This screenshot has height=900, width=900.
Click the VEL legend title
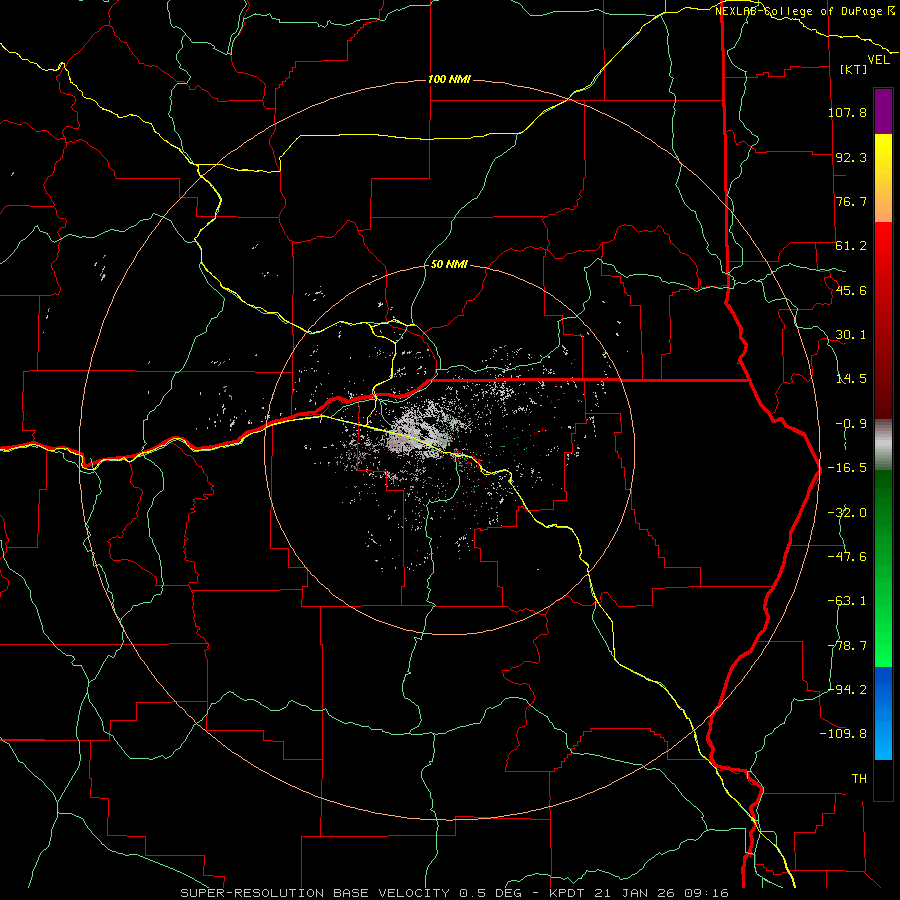[878, 60]
